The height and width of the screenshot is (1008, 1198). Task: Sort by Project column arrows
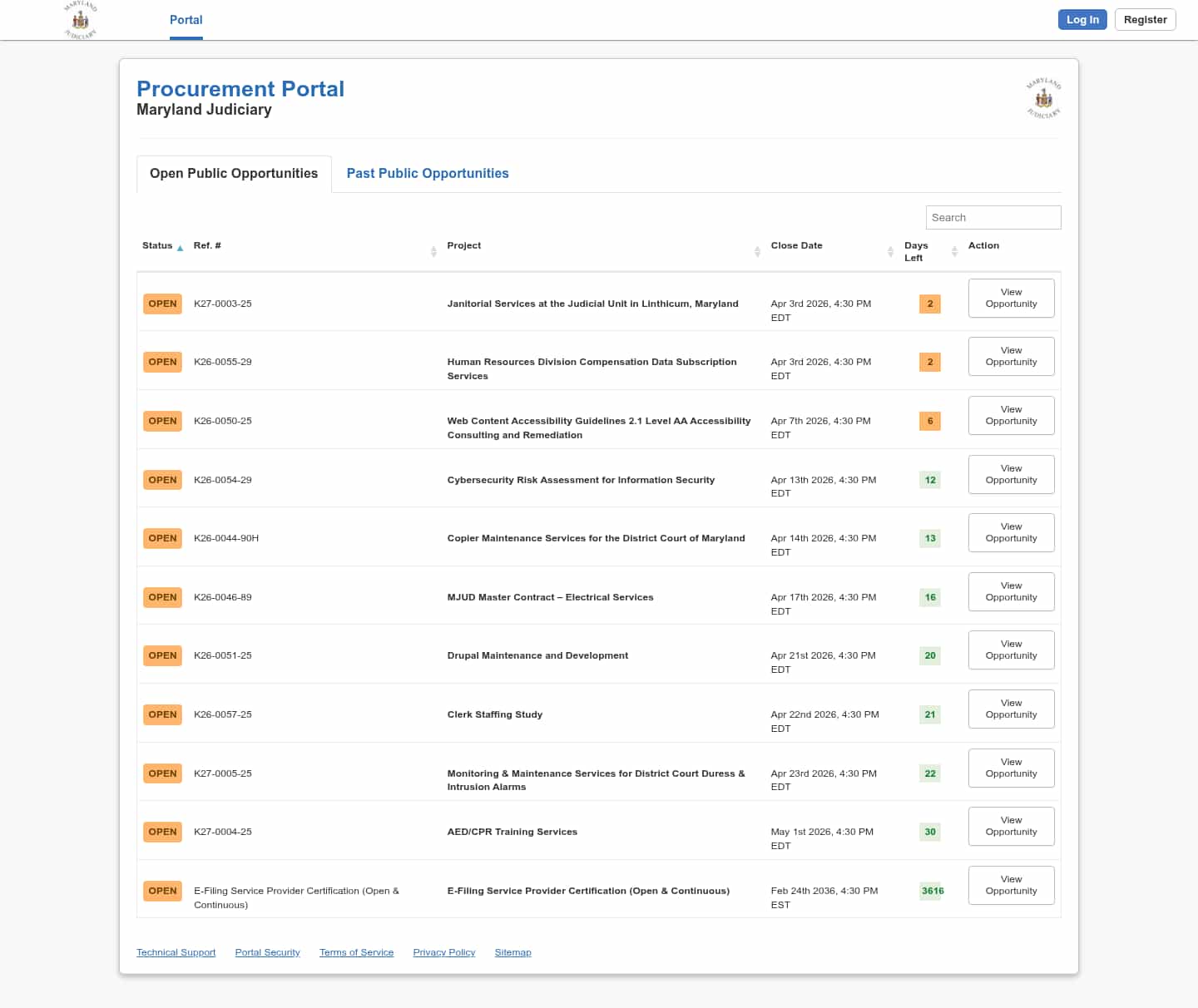pyautogui.click(x=757, y=251)
